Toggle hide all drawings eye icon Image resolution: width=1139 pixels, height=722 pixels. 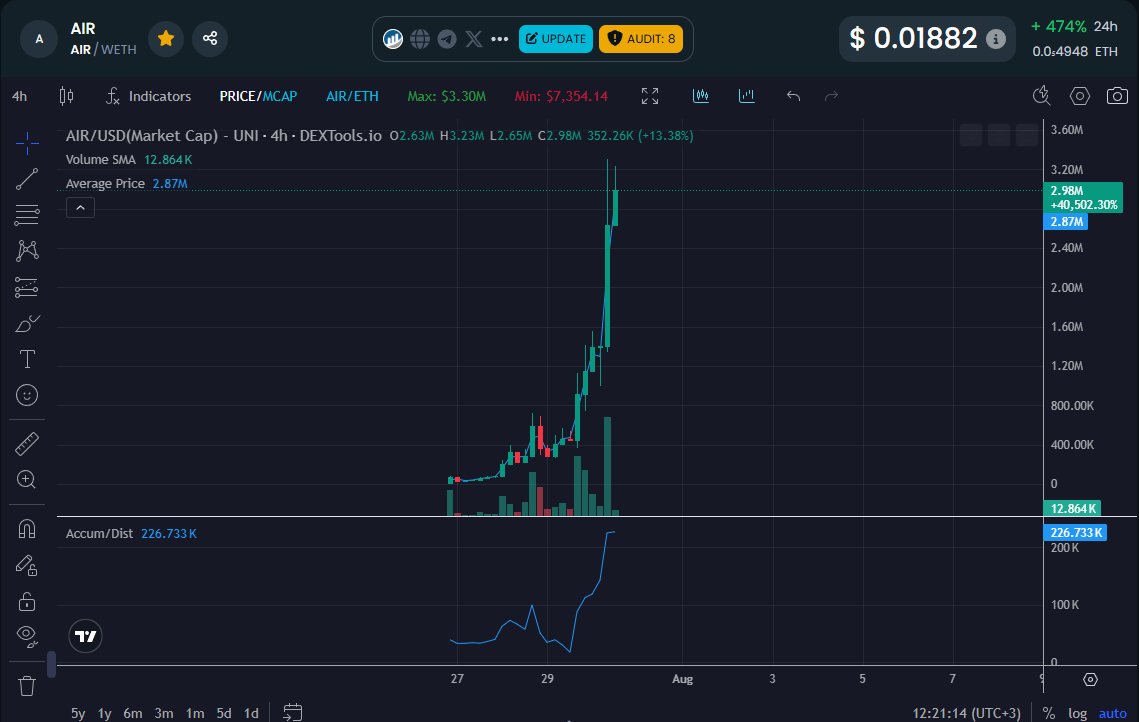pyautogui.click(x=27, y=636)
